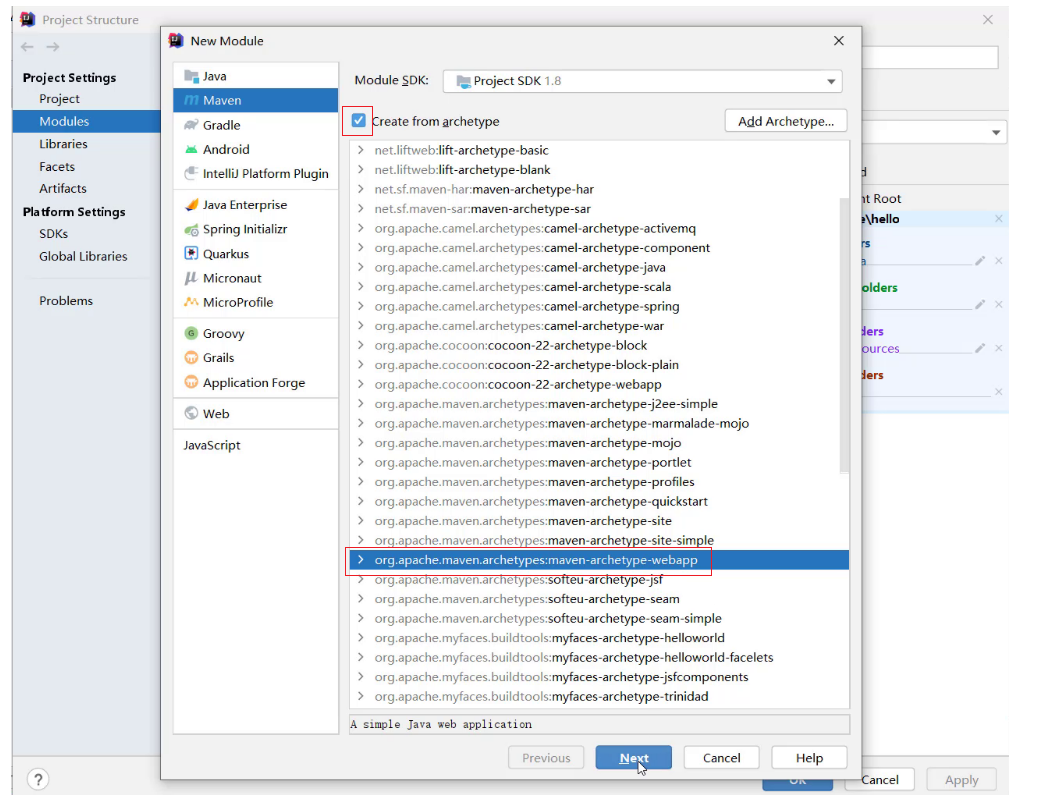This screenshot has height=802, width=1044.
Task: Expand maven-archetype-quickstart entry
Action: coord(360,501)
